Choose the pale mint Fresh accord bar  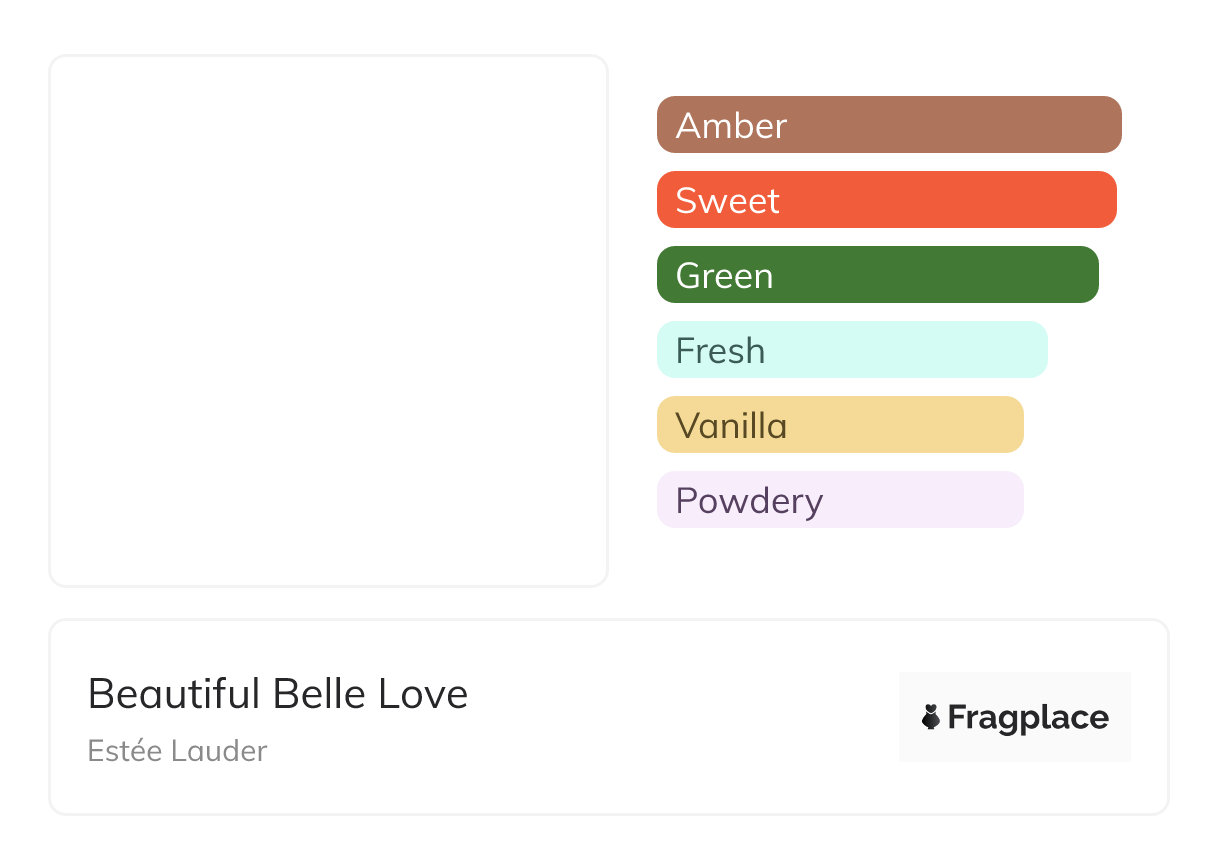pyautogui.click(x=900, y=350)
